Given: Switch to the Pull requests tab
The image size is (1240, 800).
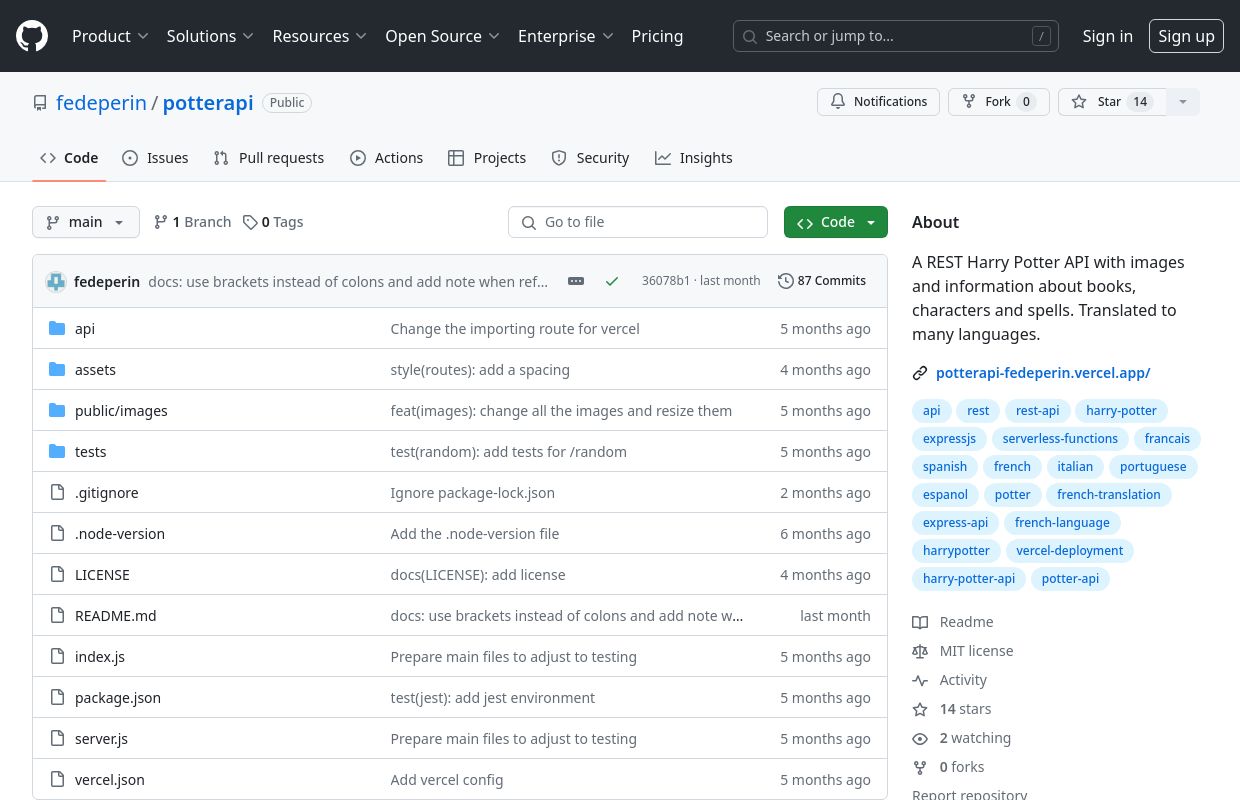Looking at the screenshot, I should (269, 158).
